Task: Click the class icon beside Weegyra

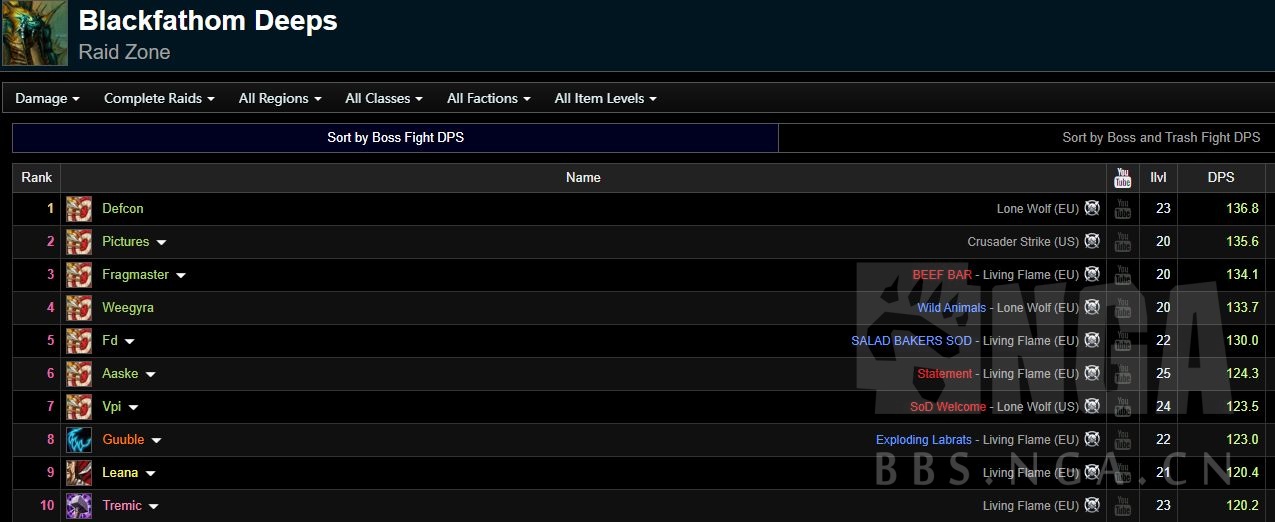Action: click(x=79, y=308)
